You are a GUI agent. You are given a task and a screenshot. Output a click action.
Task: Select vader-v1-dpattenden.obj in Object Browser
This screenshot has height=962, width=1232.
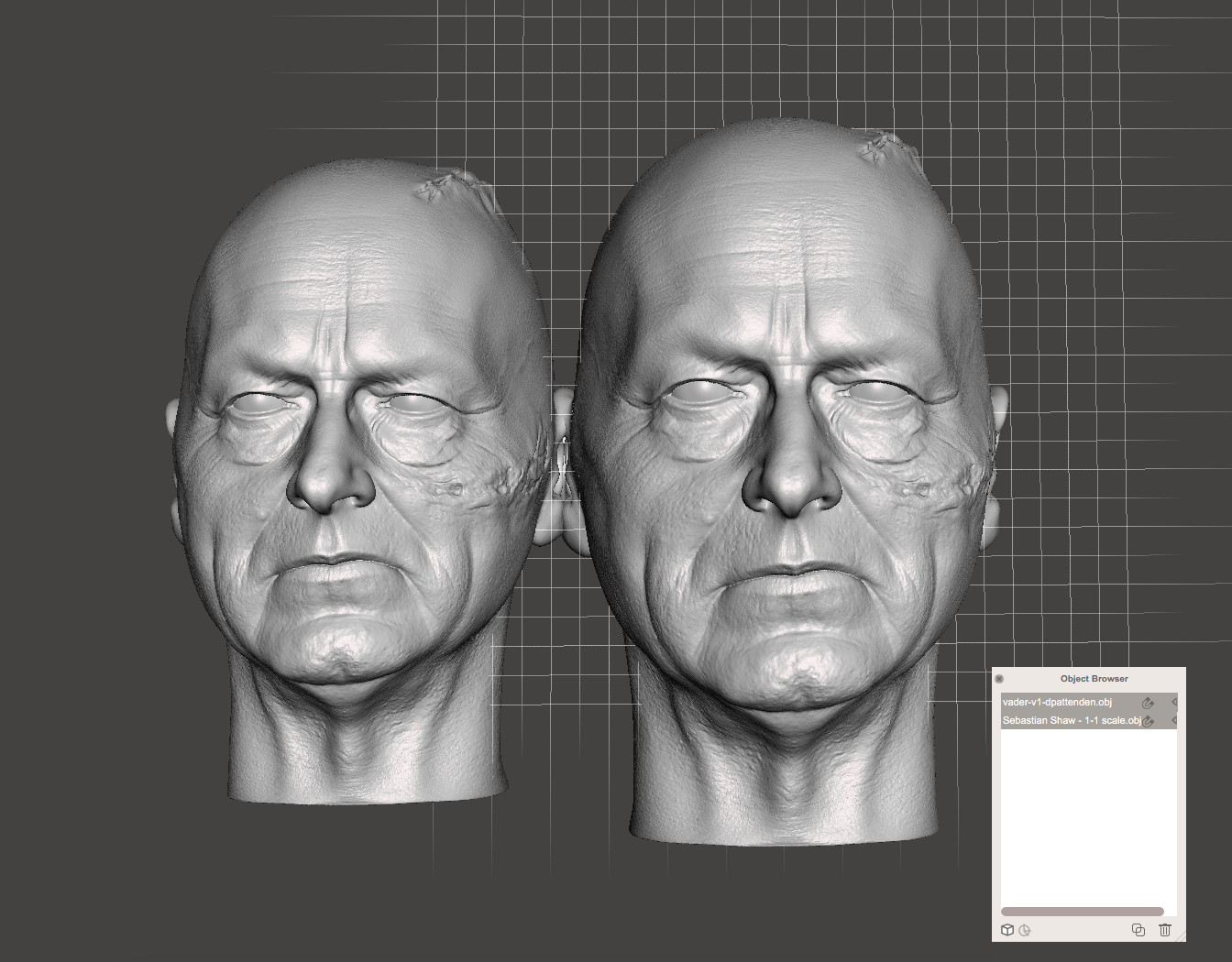(x=1088, y=703)
